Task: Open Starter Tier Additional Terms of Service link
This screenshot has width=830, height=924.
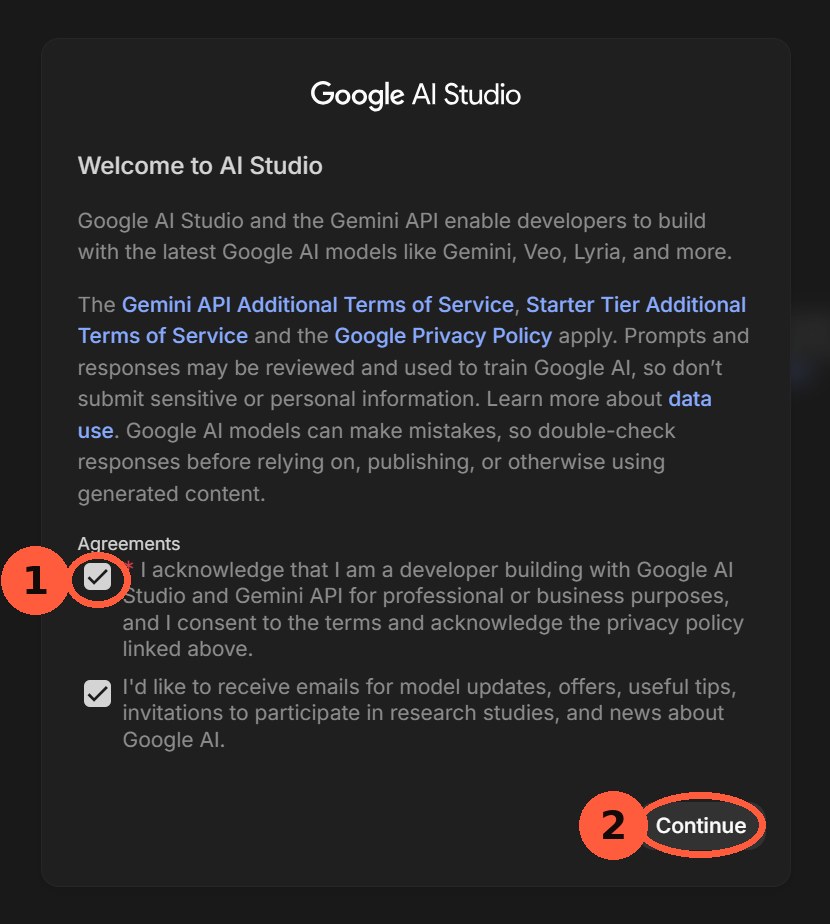Action: pyautogui.click(x=412, y=320)
